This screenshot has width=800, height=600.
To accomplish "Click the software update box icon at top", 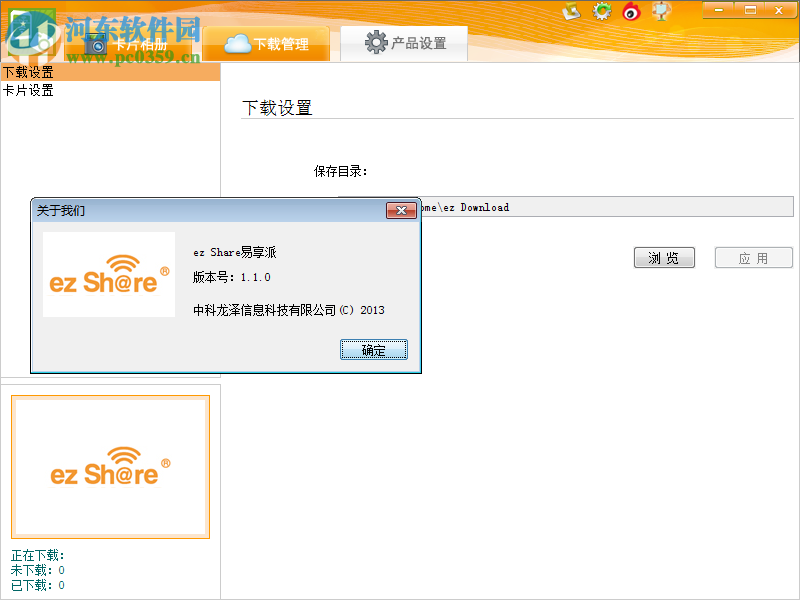I will 571,11.
